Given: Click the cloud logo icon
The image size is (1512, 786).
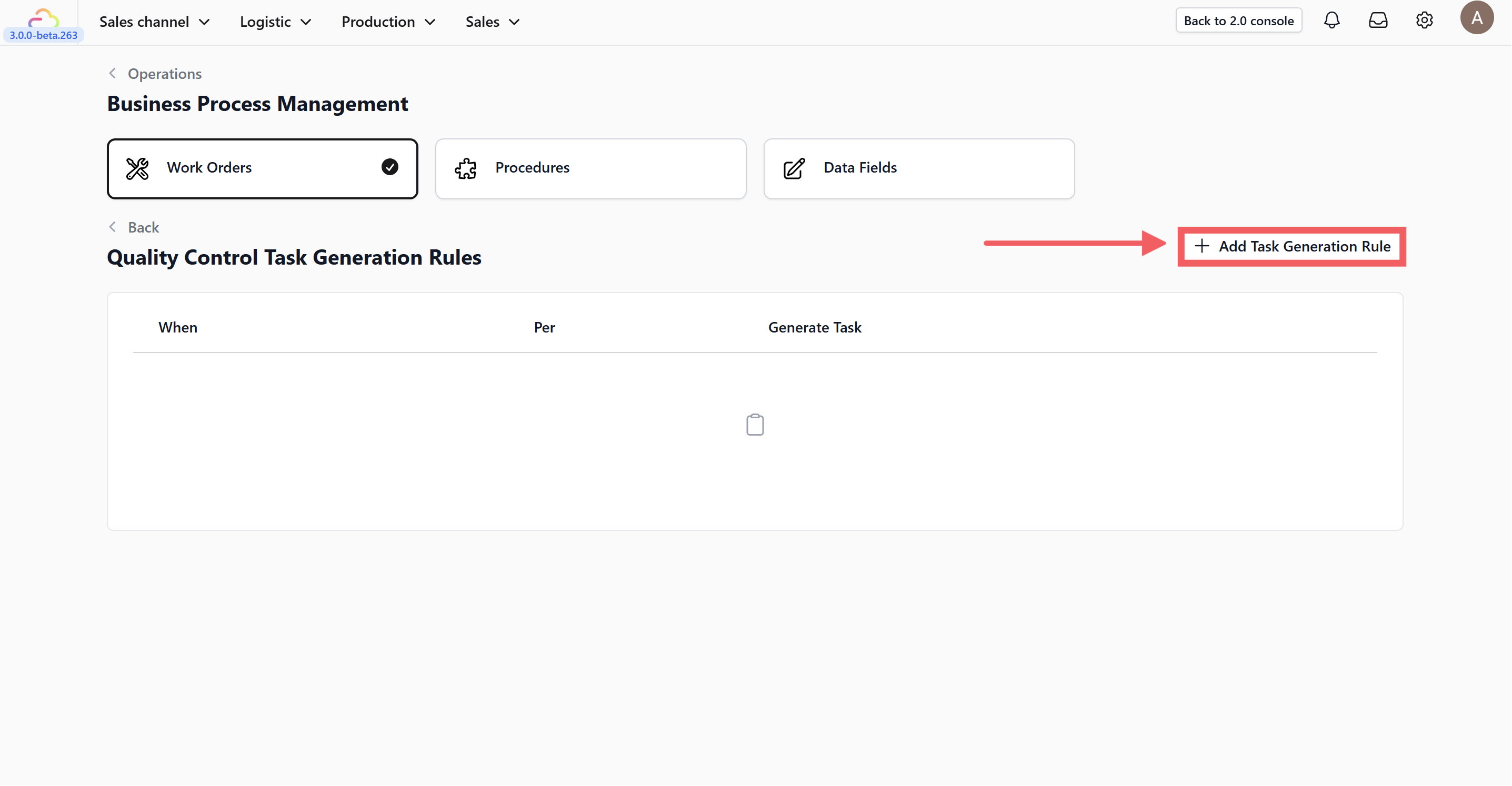Looking at the screenshot, I should pos(44,17).
